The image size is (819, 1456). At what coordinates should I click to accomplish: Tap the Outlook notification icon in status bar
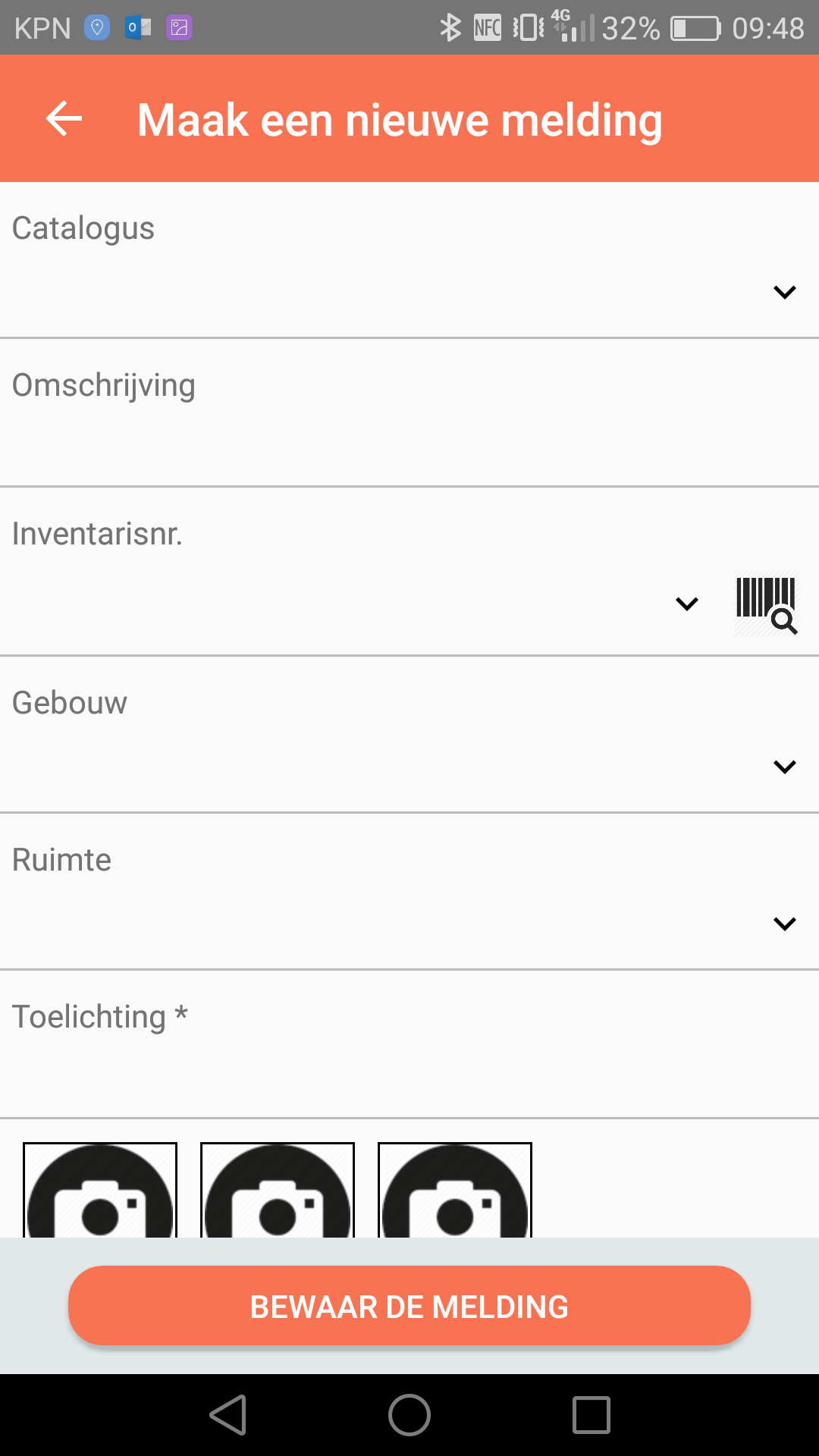click(138, 28)
